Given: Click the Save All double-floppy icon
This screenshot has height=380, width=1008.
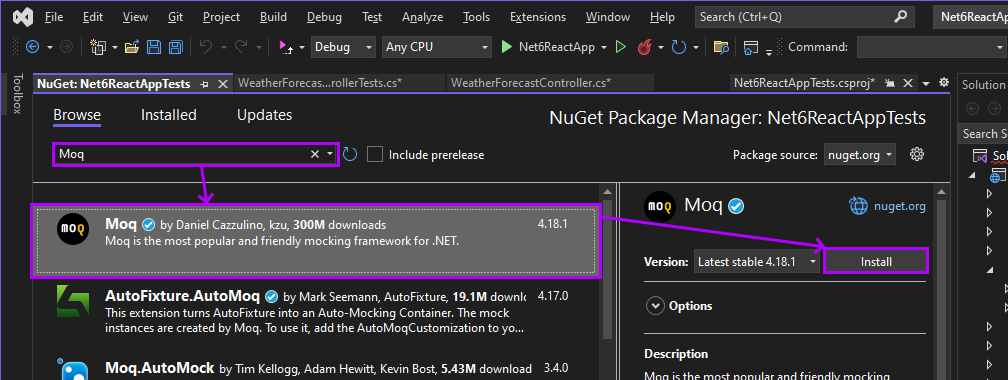Looking at the screenshot, I should click(176, 47).
